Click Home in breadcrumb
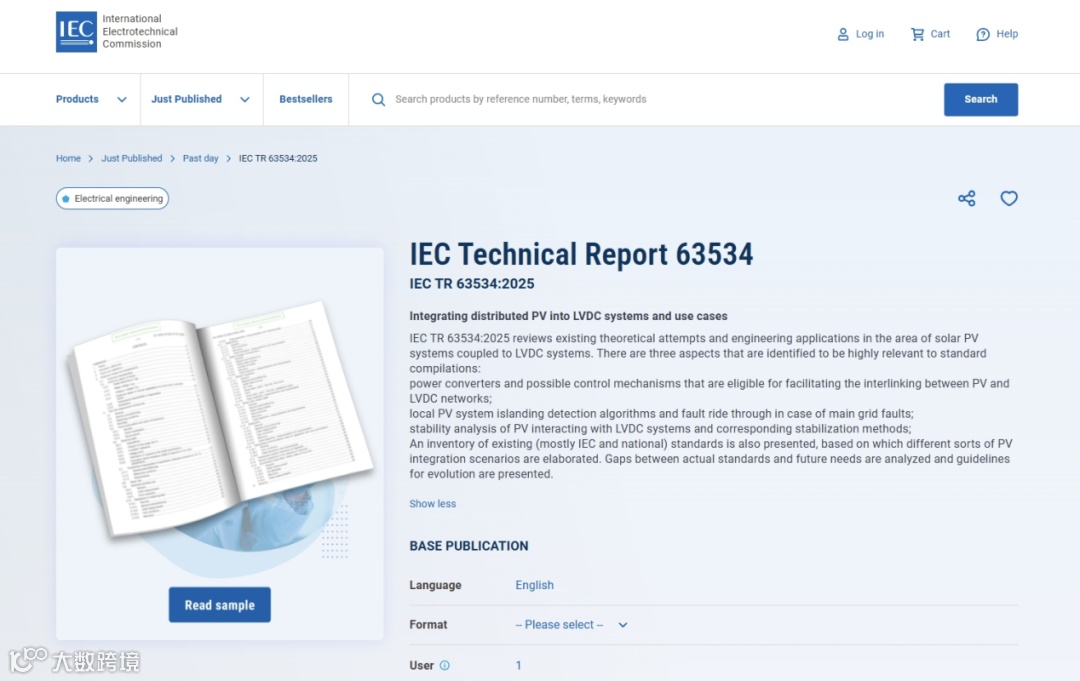Screen dimensions: 1080x681 [68, 158]
